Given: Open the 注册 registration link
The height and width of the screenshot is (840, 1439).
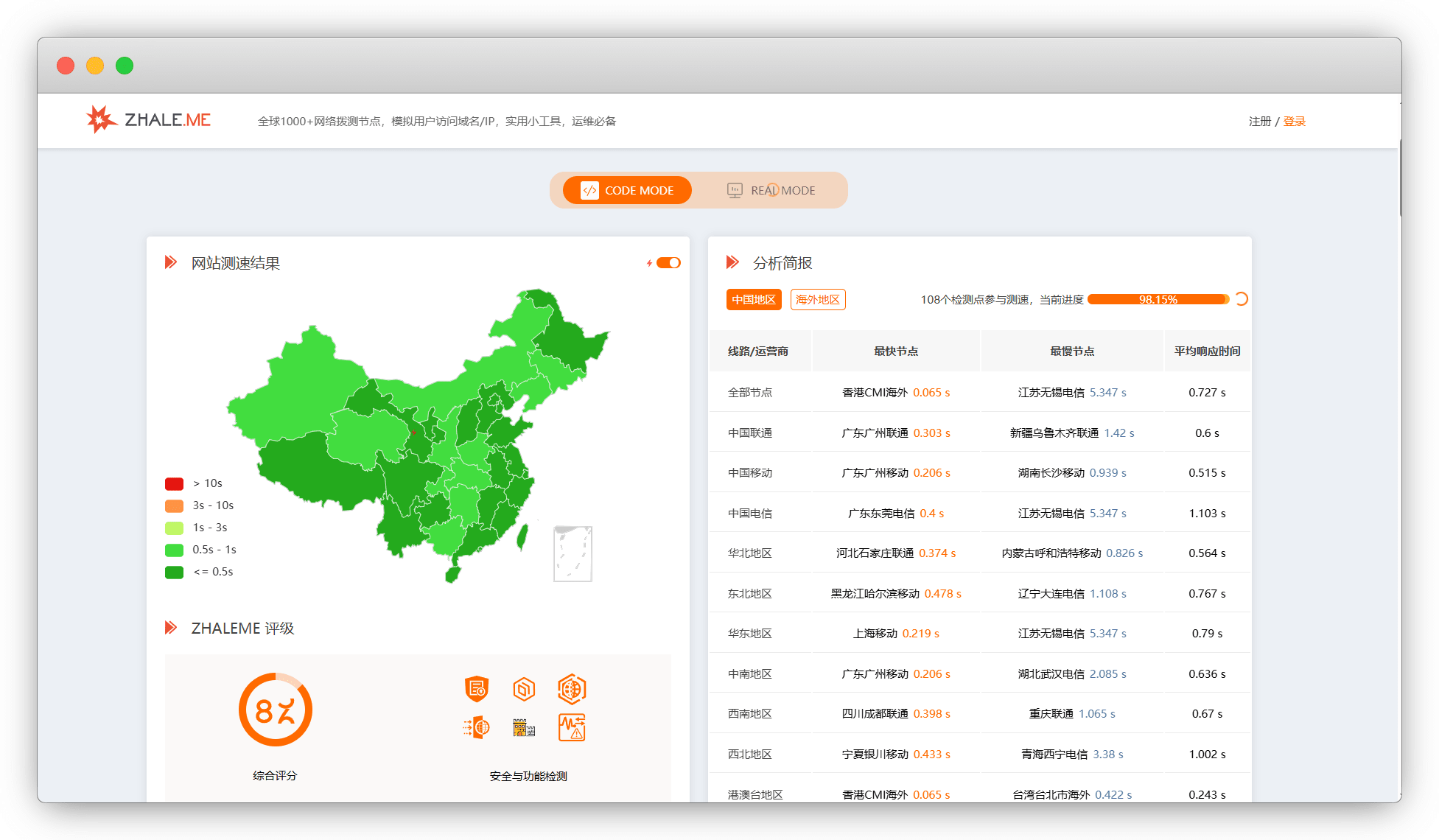Looking at the screenshot, I should 1259,121.
